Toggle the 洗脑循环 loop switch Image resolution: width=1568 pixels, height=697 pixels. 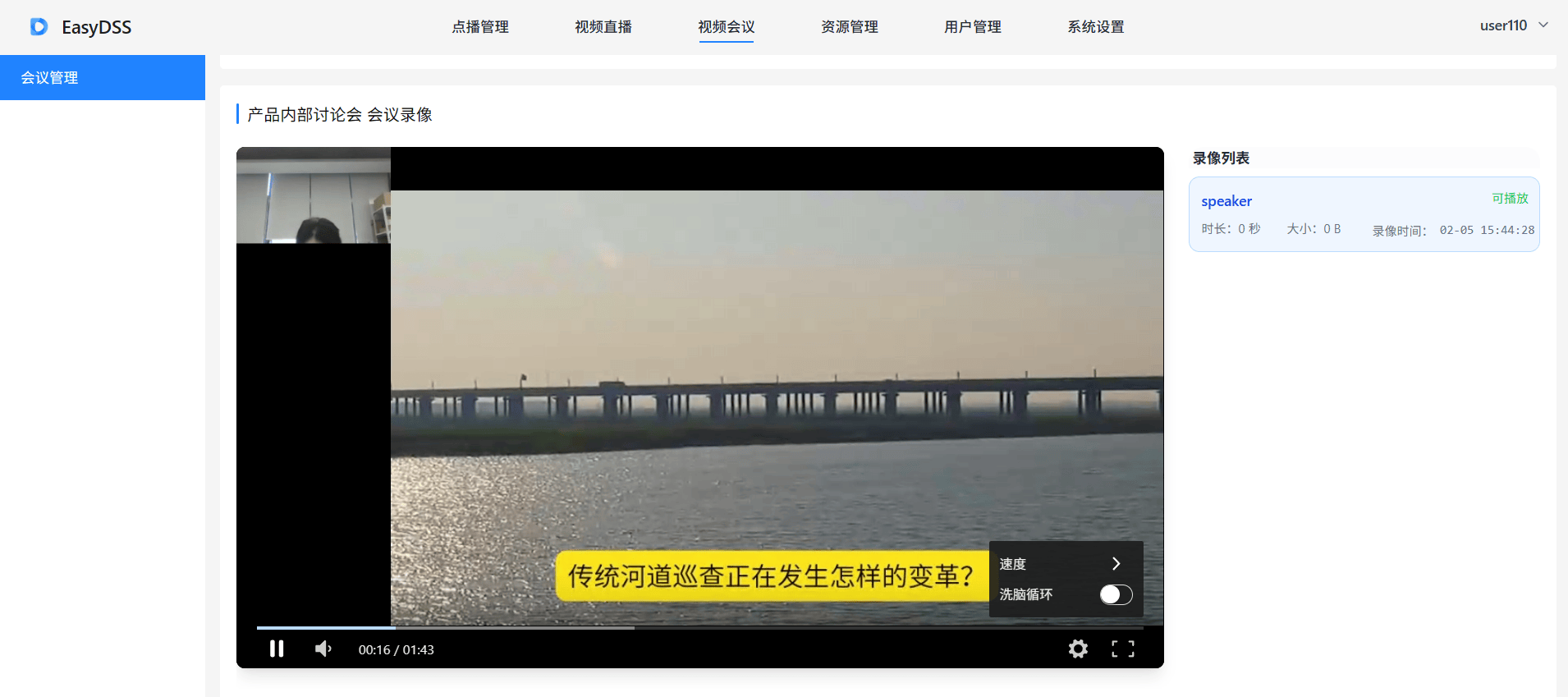1116,594
